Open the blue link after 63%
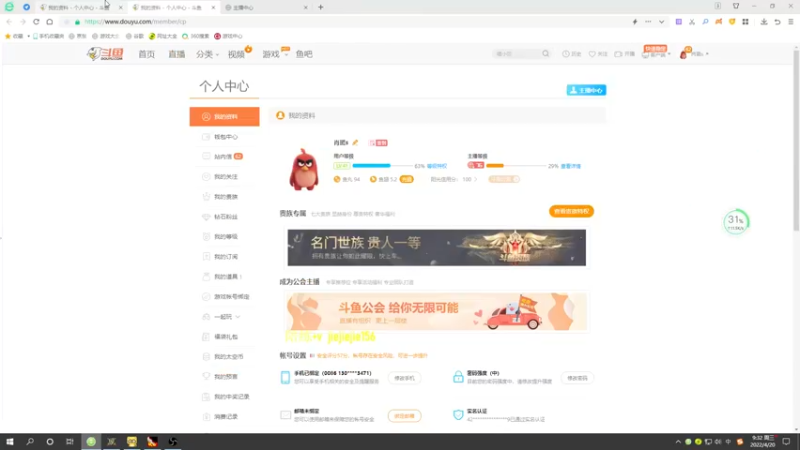This screenshot has height=450, width=800. tap(437, 166)
